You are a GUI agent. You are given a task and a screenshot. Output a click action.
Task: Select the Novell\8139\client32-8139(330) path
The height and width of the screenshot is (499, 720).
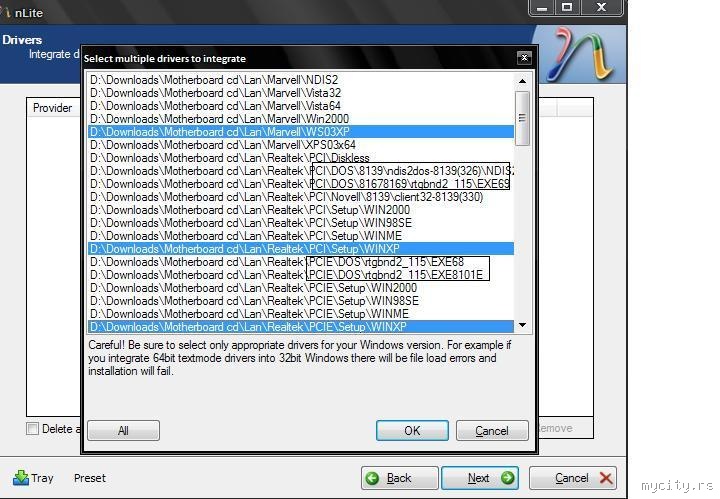click(x=301, y=196)
